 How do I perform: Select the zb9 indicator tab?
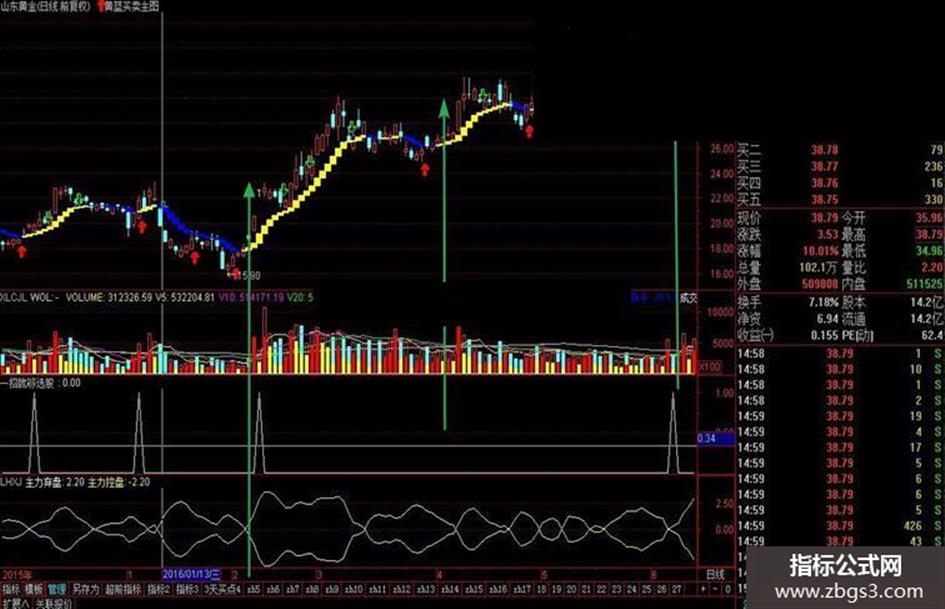(332, 589)
